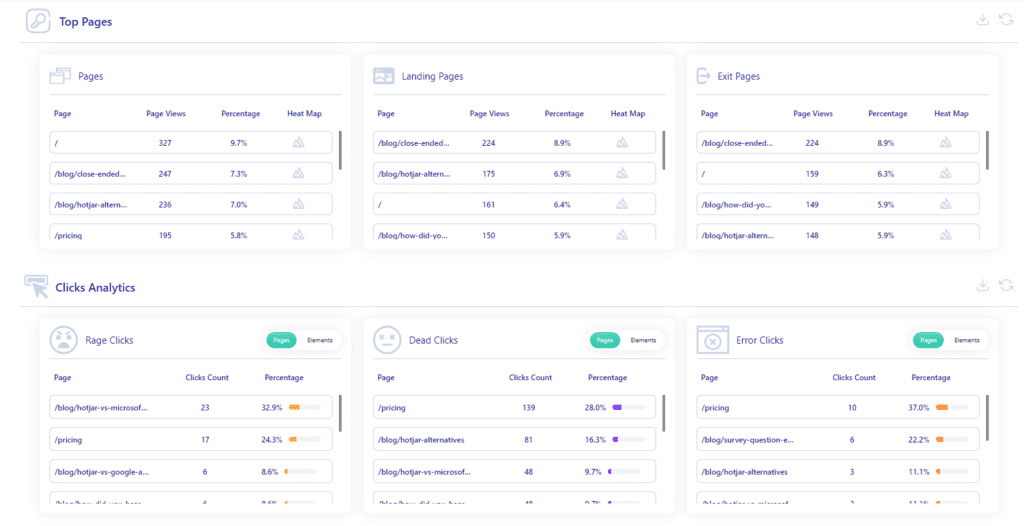Open heat map for / in Exit Pages
Viewport: 1024px width, 526px height.
coord(945,173)
